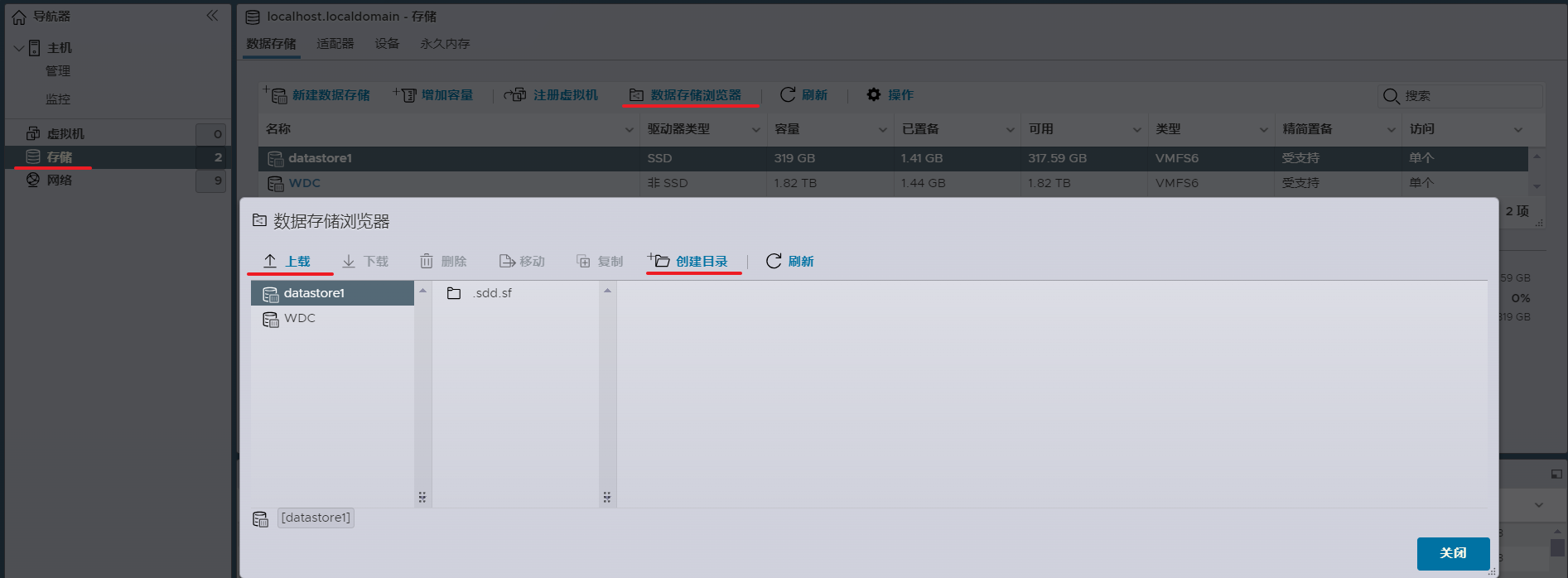Screen dimensions: 1568x578
Task: Click the Register a VM icon
Action: [516, 95]
